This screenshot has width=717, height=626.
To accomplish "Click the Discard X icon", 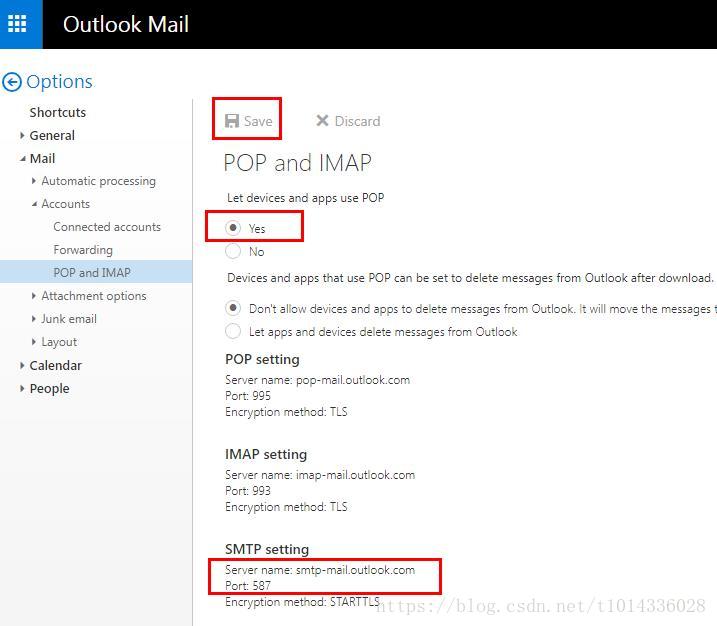I will pyautogui.click(x=322, y=121).
